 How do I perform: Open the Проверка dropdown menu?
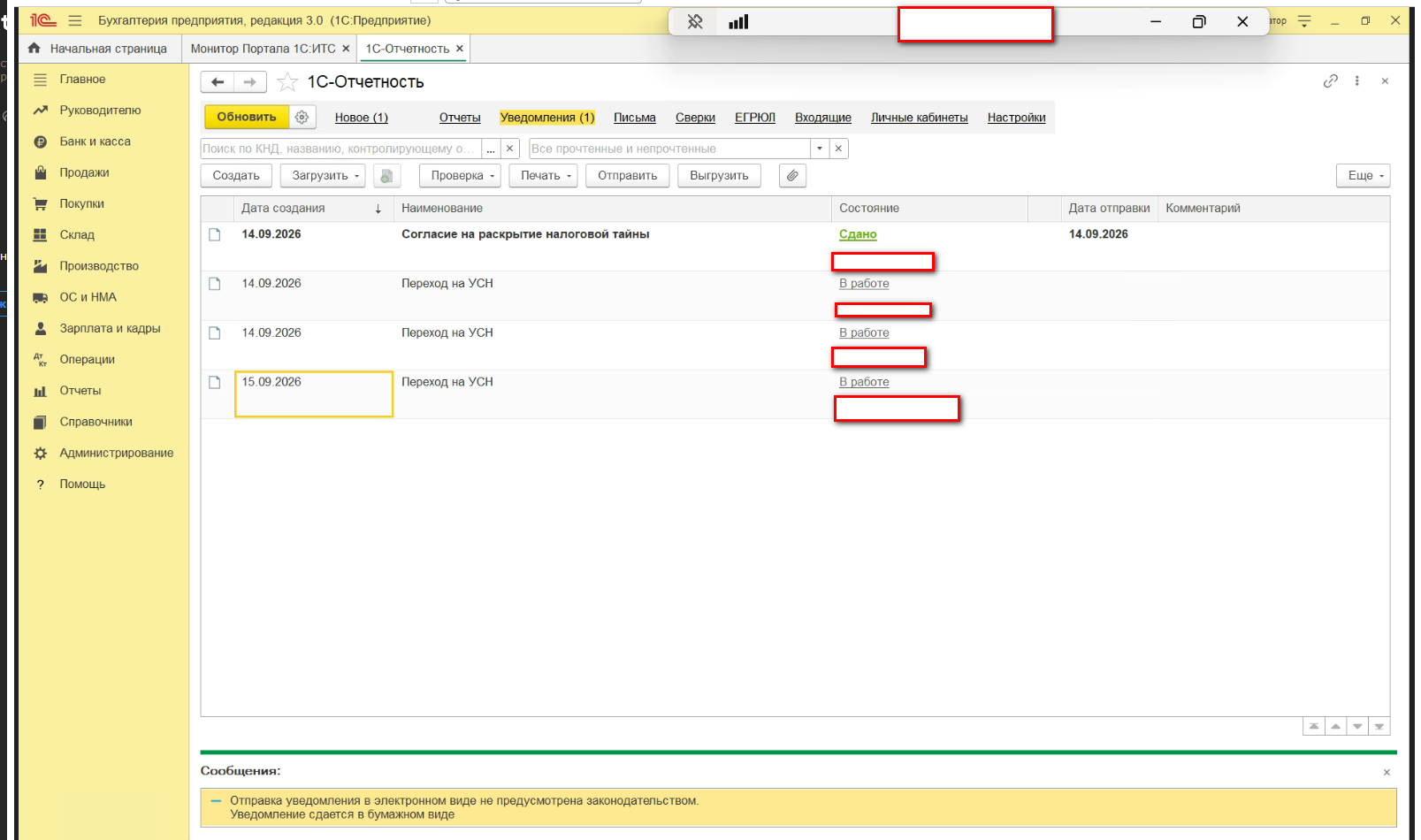click(x=460, y=176)
